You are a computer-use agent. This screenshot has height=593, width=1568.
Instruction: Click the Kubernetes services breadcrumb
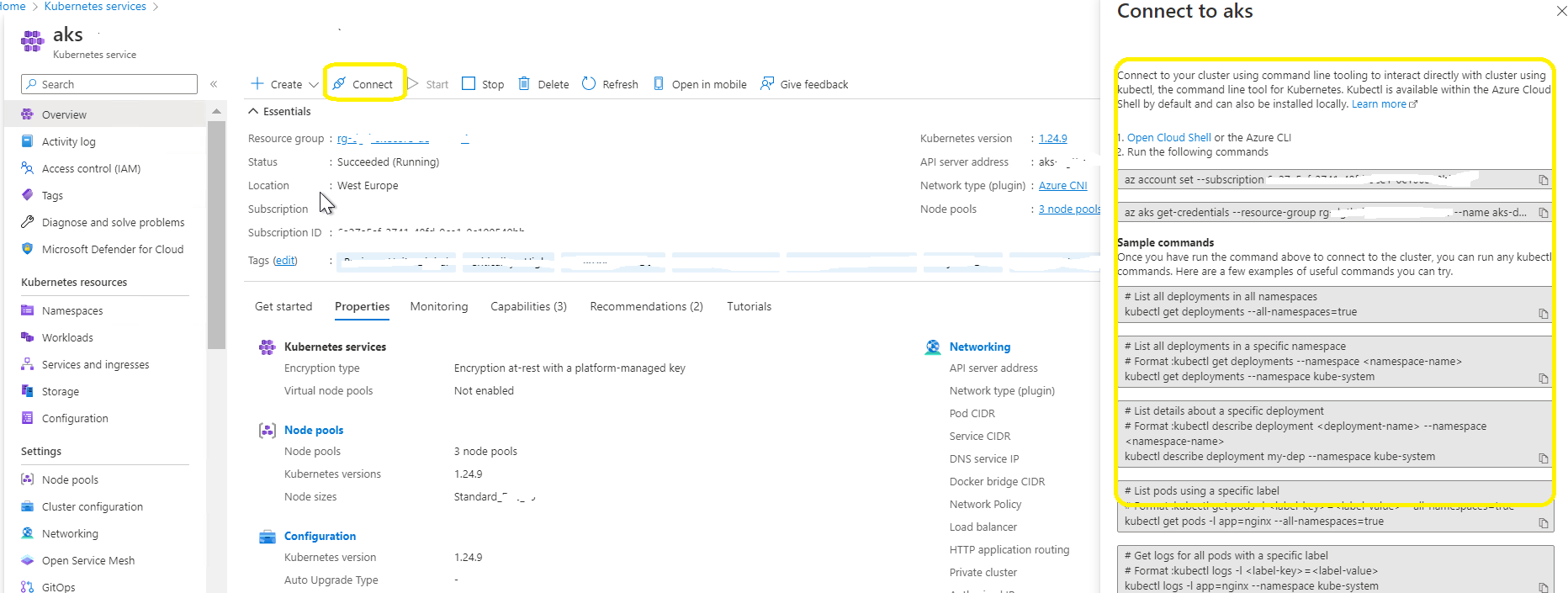(x=95, y=6)
